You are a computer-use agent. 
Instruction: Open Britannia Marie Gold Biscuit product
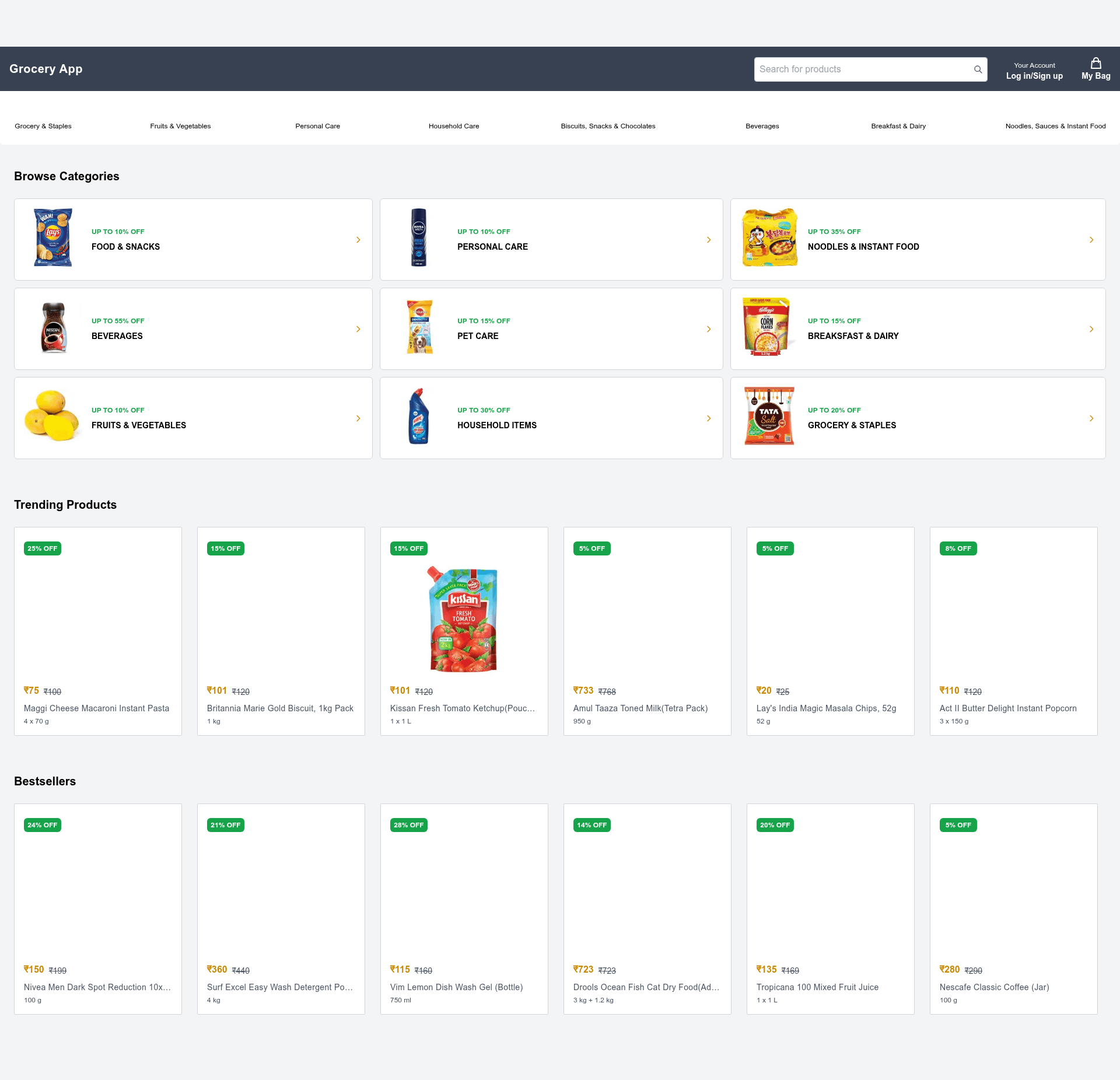tap(280, 708)
